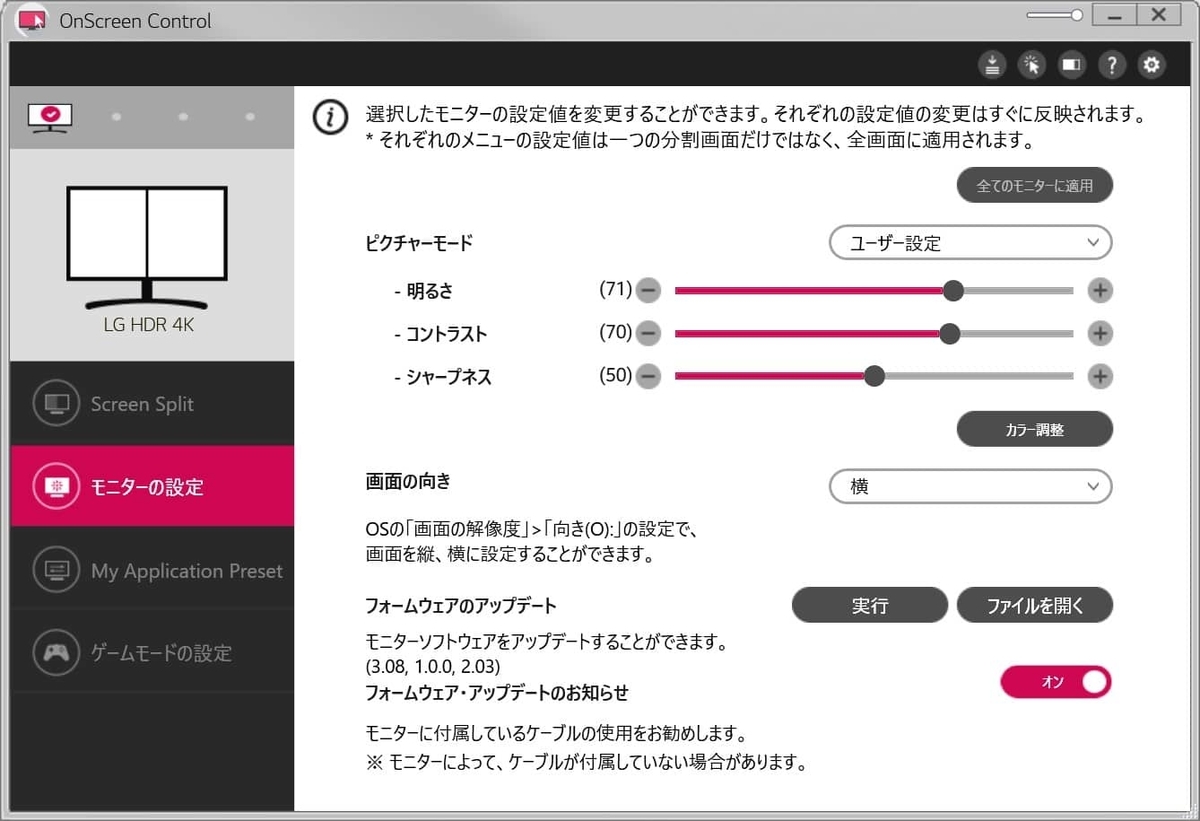Turn off フォームウェア・アップデートのお知らせ toggle
The image size is (1200, 821).
[1056, 682]
